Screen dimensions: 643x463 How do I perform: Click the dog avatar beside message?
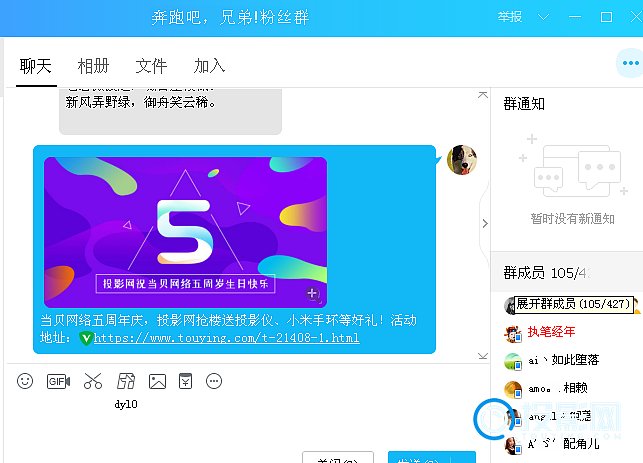coord(462,160)
